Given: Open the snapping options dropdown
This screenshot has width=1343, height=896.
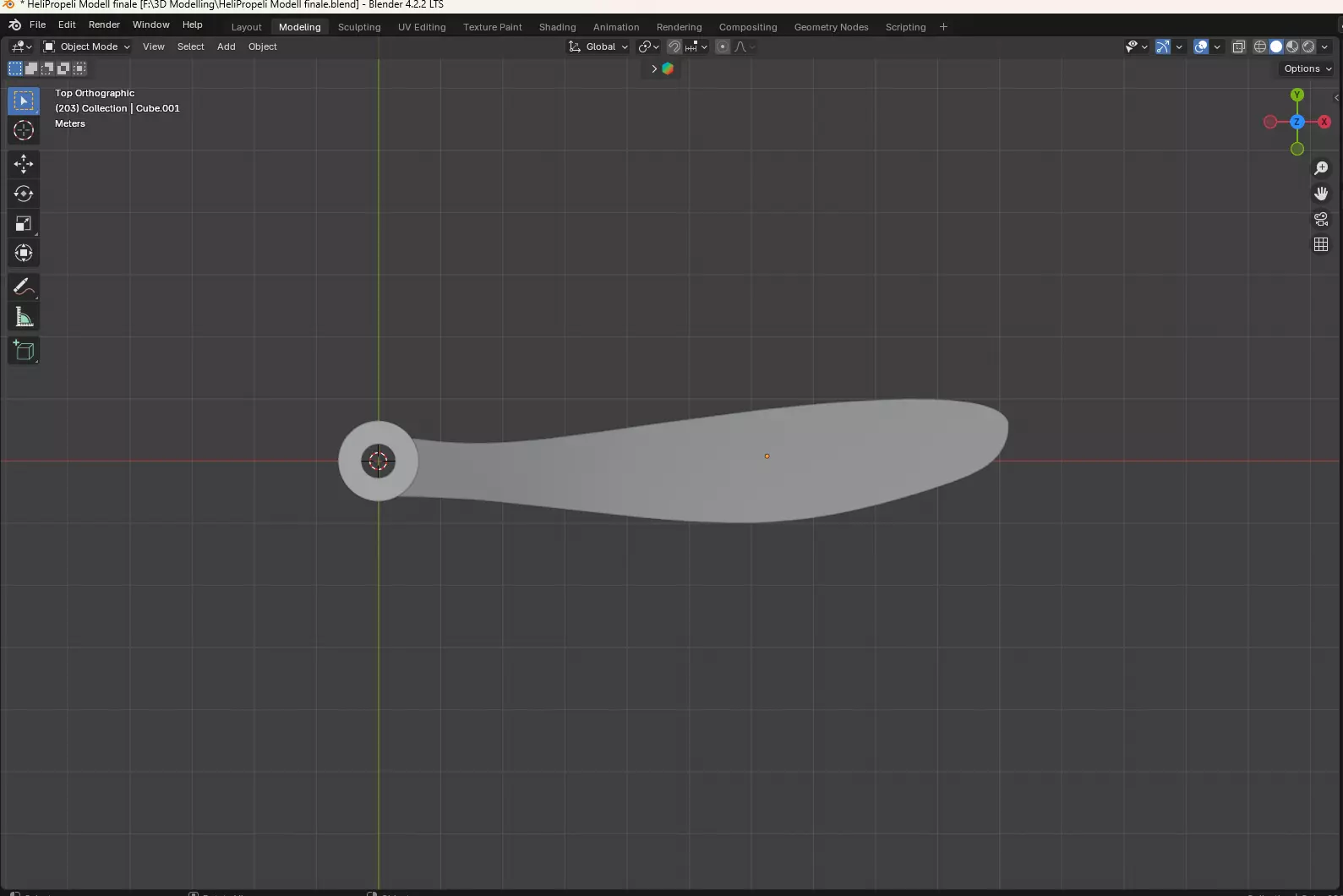Looking at the screenshot, I should click(697, 46).
